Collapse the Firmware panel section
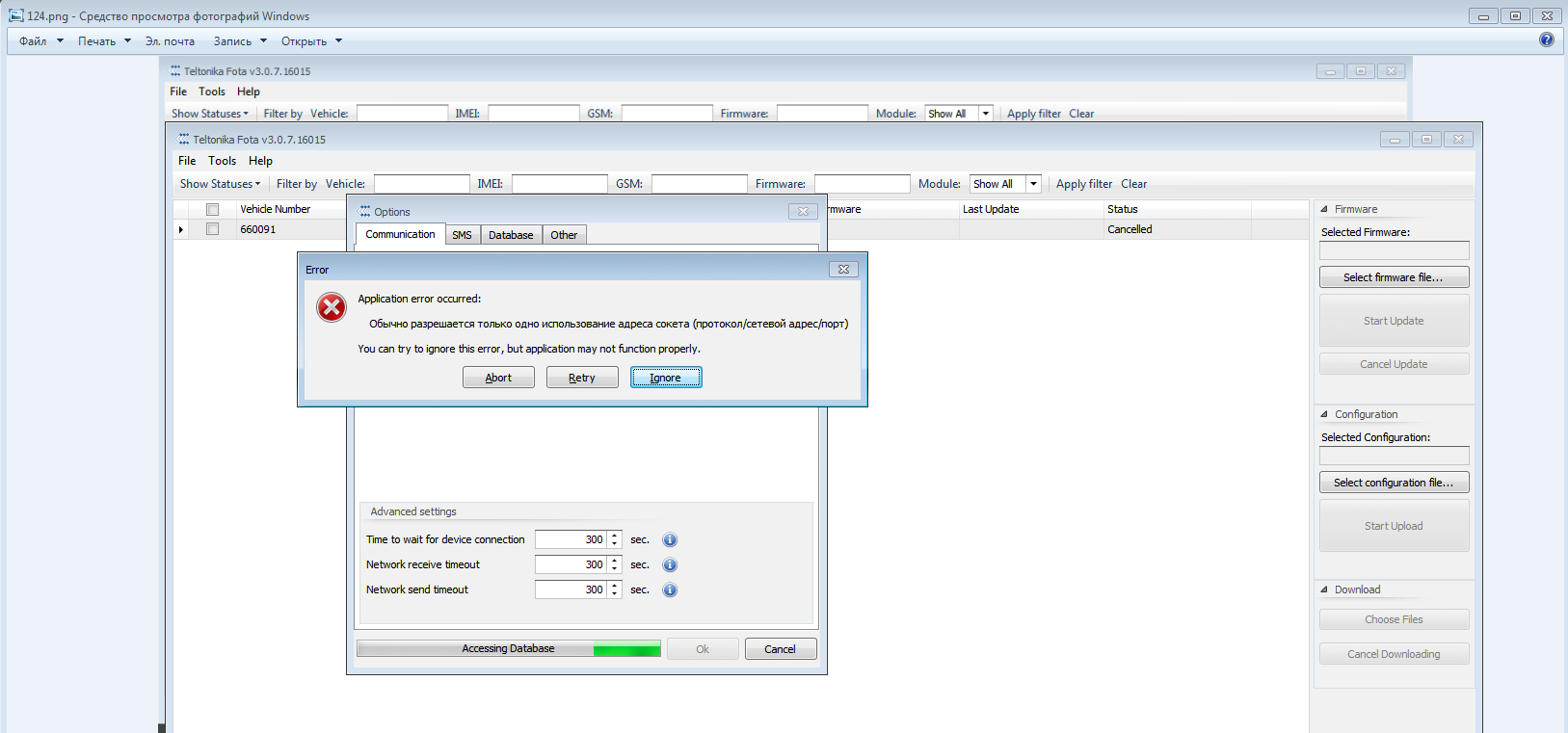 click(x=1324, y=209)
